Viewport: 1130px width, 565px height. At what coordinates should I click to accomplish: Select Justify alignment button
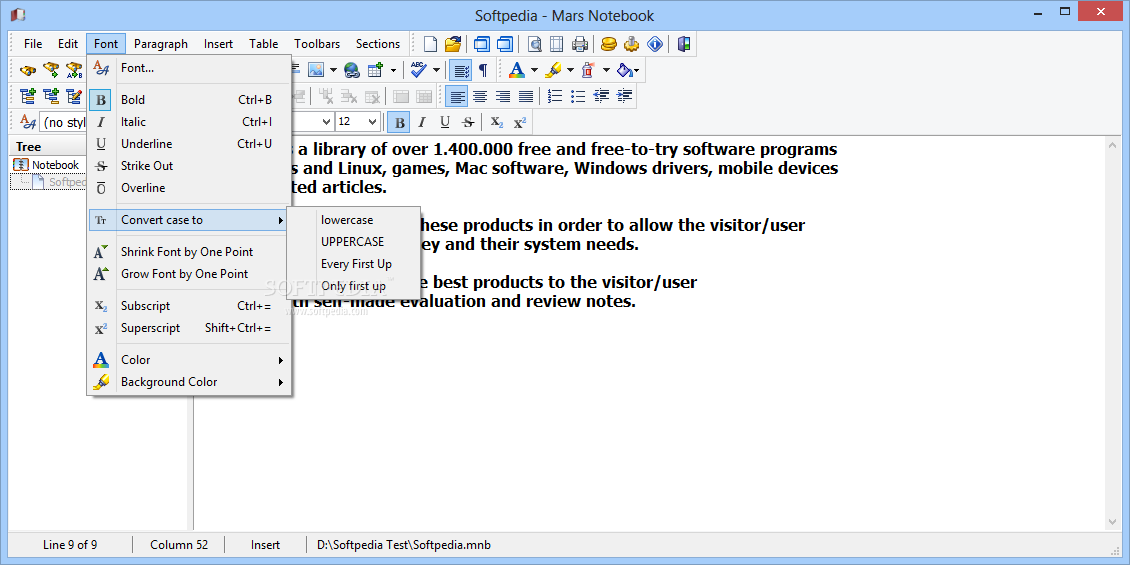point(526,96)
